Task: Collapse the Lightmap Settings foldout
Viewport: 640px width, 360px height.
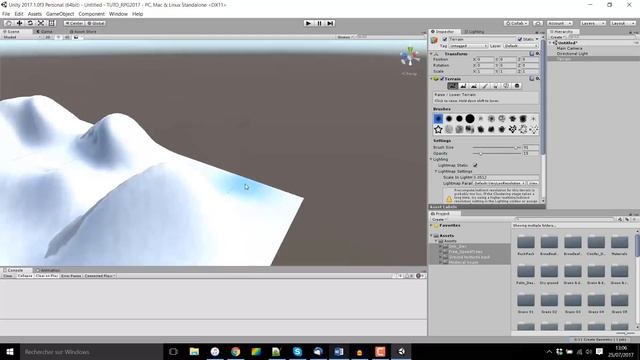Action: 436,171
